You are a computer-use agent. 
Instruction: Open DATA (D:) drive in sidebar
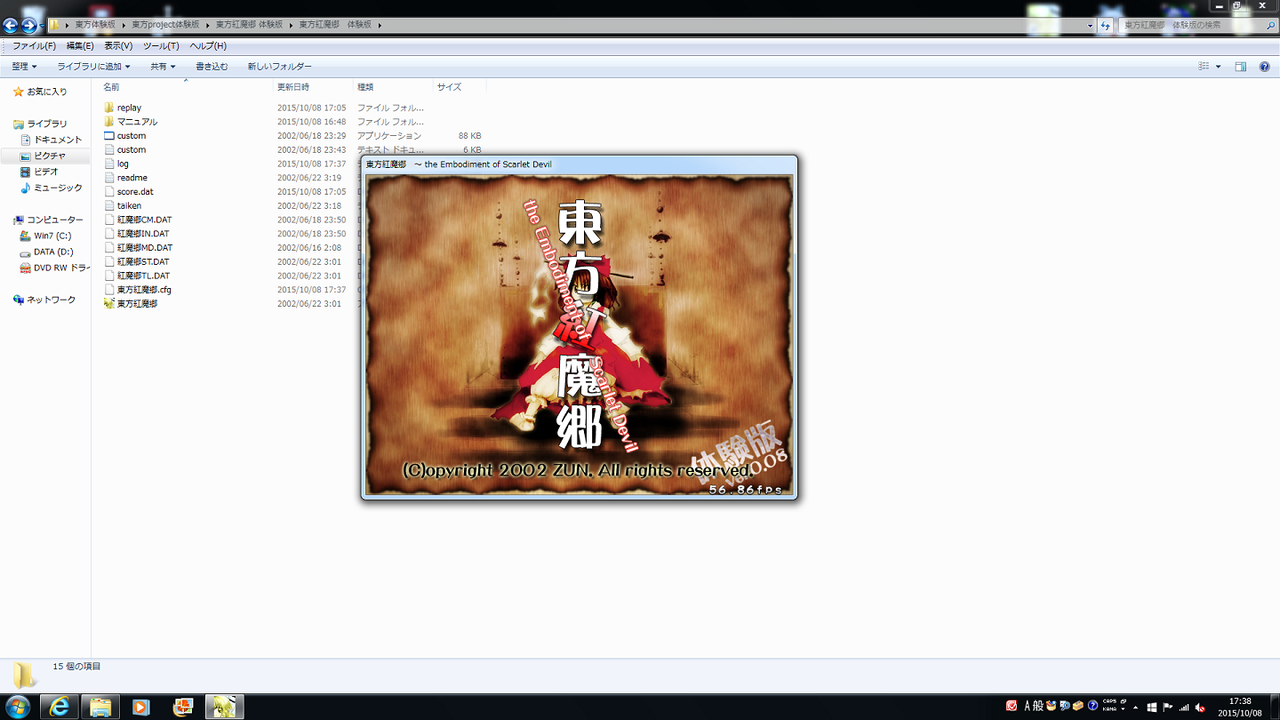[x=54, y=252]
